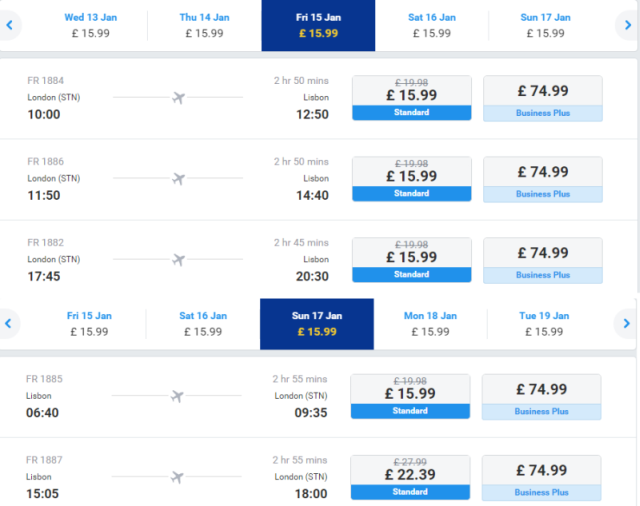640x506 pixels.
Task: Select Standard fare for 06:40 Lisbon departure
Action: click(410, 396)
